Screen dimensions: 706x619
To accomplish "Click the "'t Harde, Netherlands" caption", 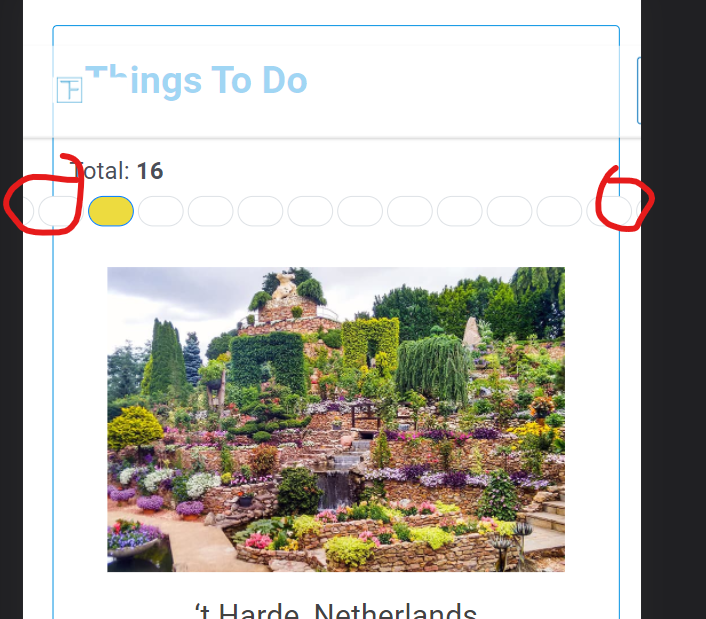I will (x=336, y=611).
